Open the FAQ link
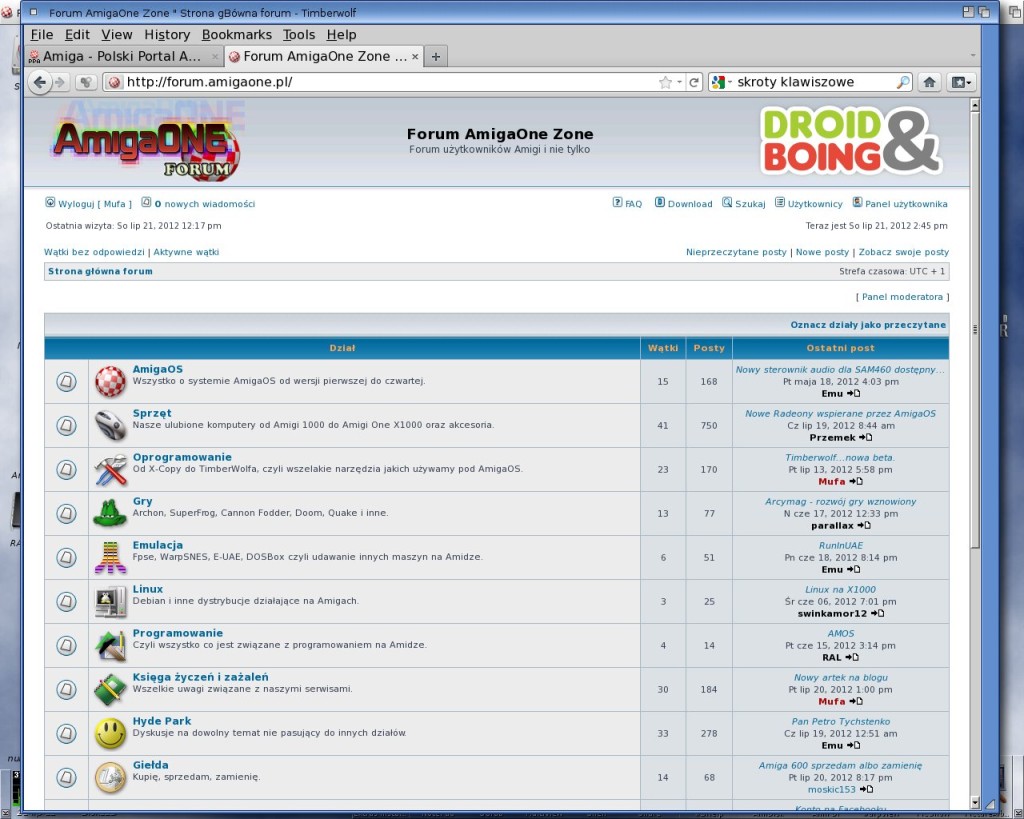This screenshot has height=819, width=1024. (633, 204)
